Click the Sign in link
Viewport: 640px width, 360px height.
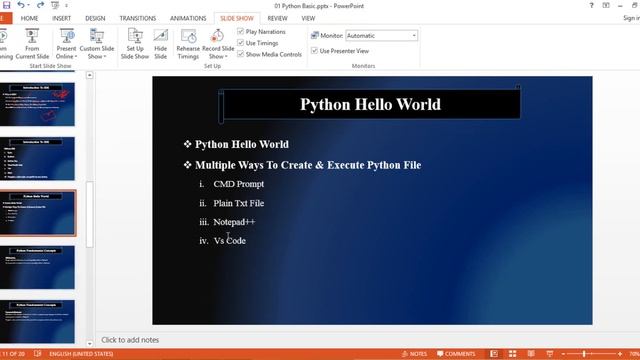tap(631, 18)
